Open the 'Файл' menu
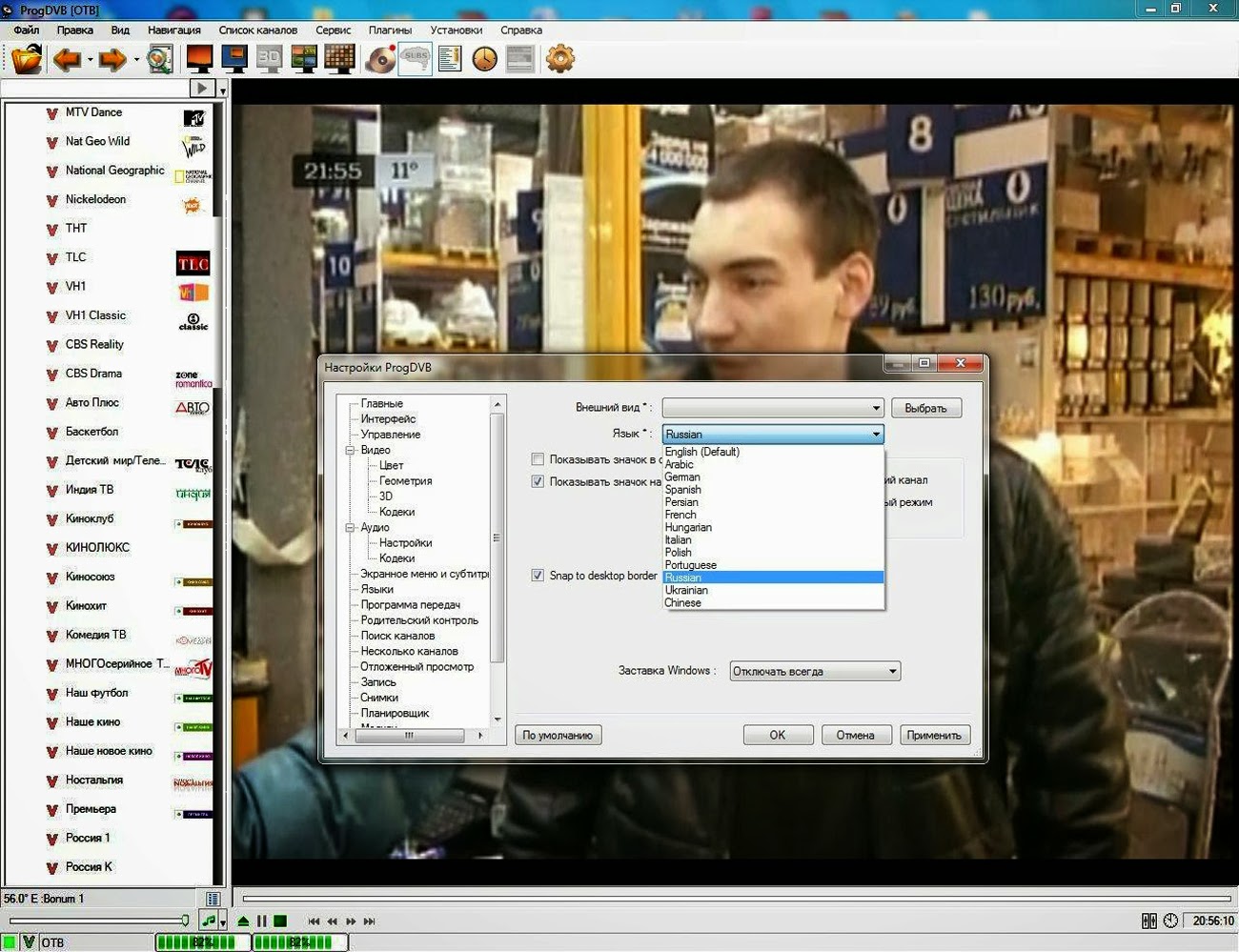 point(27,30)
